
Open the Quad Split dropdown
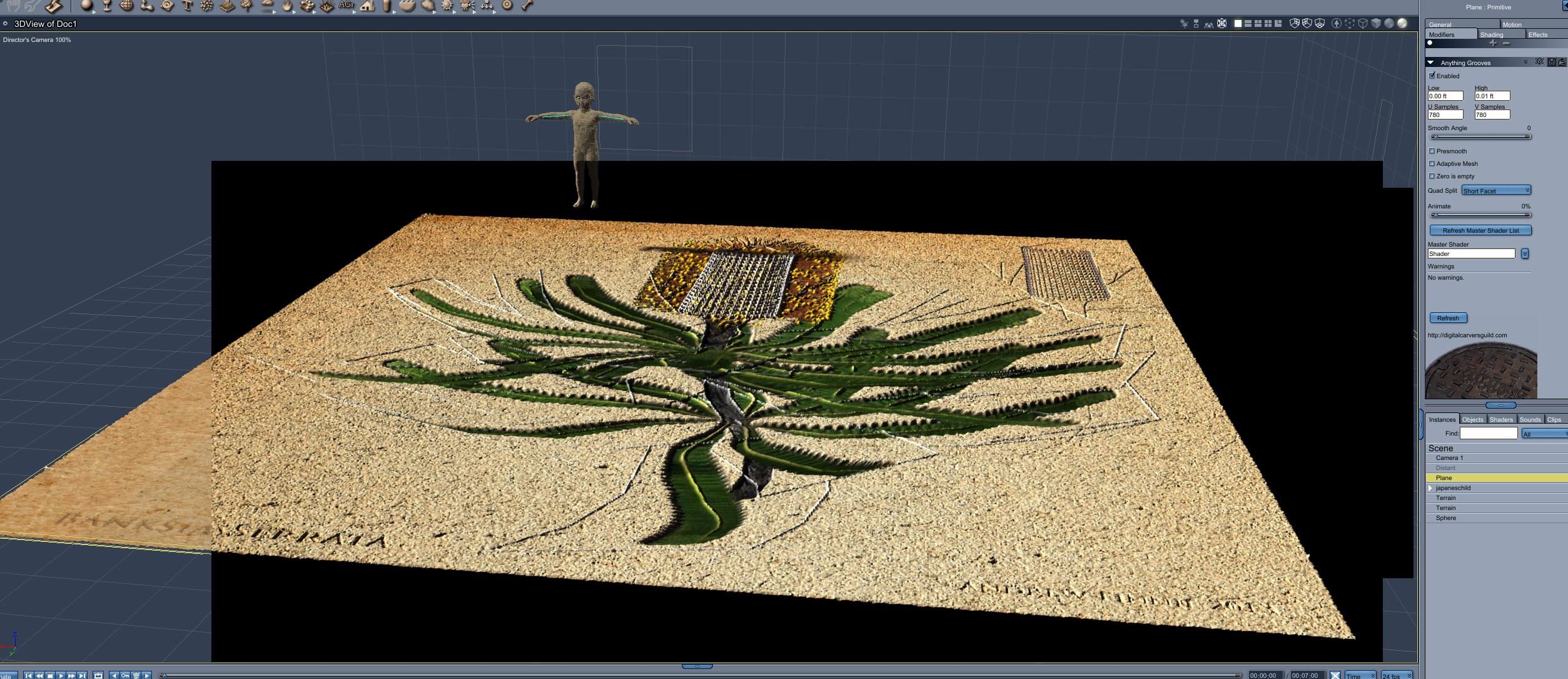pos(1496,190)
